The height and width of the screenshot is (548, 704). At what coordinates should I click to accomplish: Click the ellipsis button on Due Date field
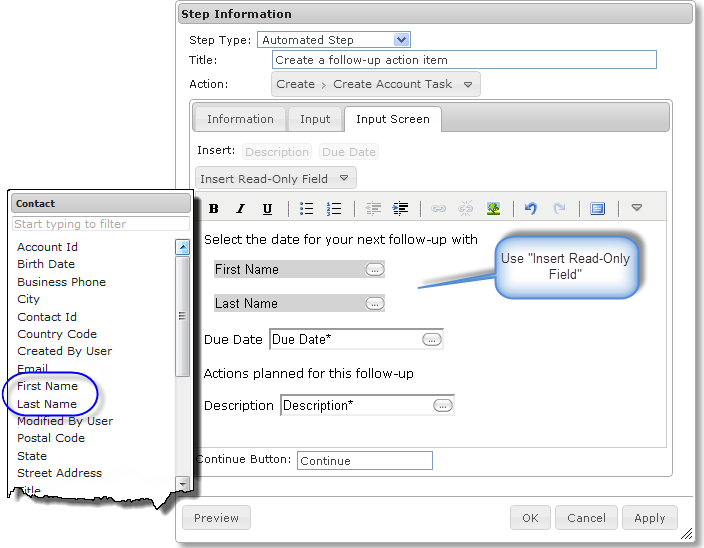[x=431, y=340]
